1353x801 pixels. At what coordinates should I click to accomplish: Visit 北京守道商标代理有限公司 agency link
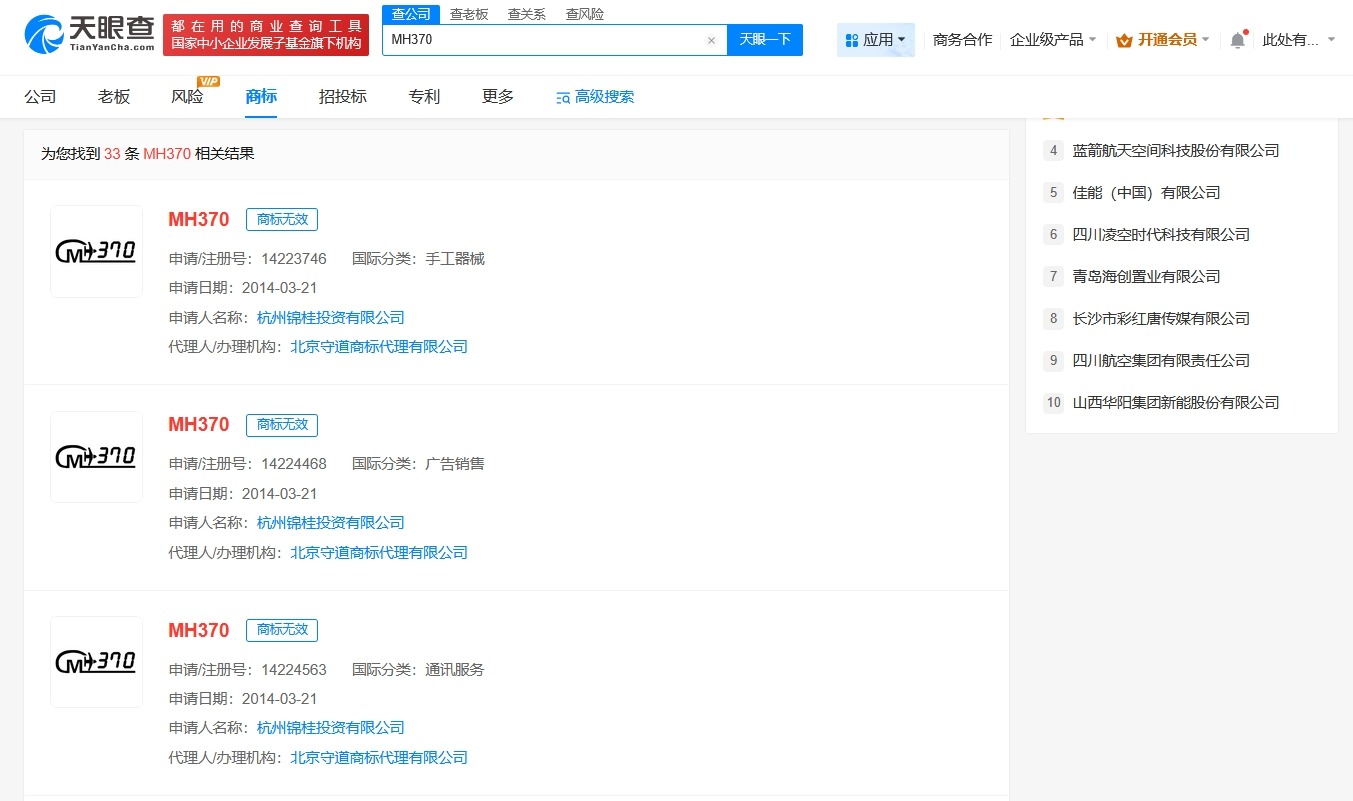click(x=378, y=346)
